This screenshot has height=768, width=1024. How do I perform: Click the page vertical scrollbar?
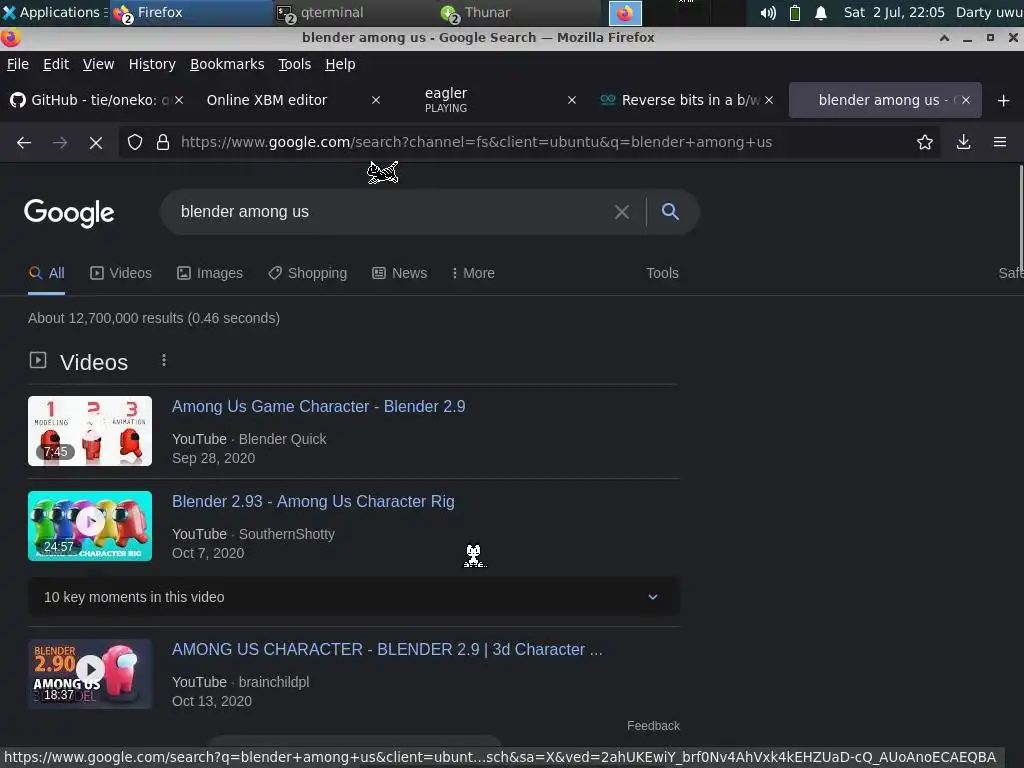(1019, 216)
